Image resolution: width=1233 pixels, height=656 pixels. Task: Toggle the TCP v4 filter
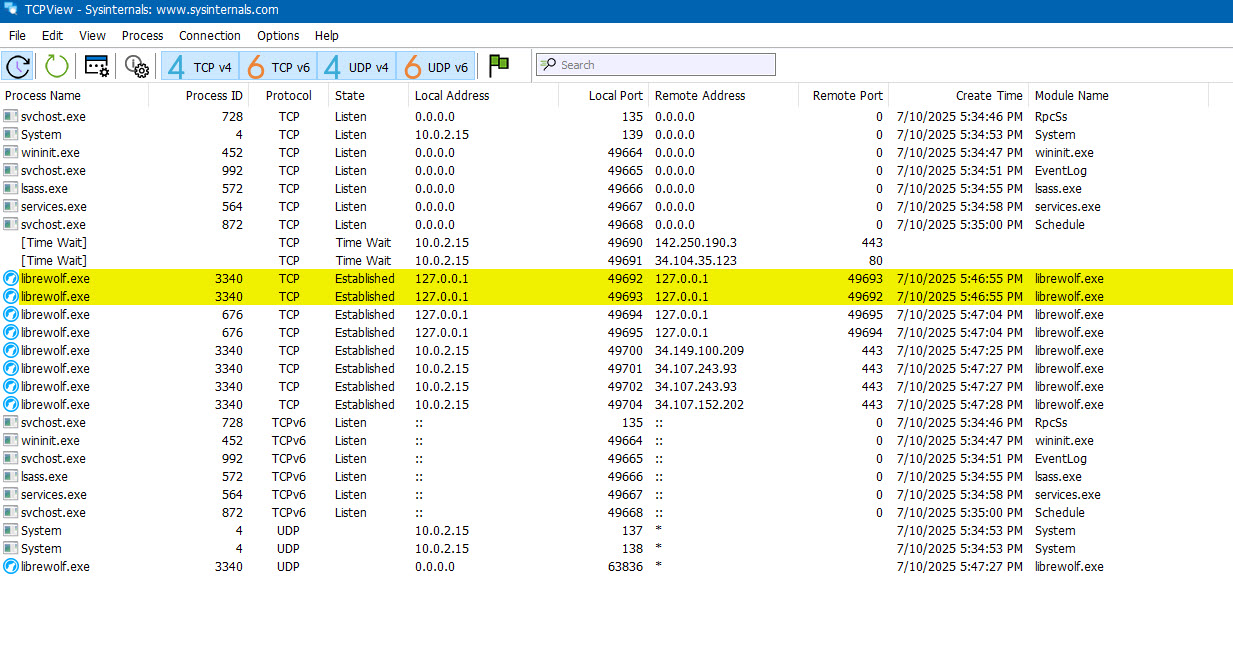tap(200, 67)
